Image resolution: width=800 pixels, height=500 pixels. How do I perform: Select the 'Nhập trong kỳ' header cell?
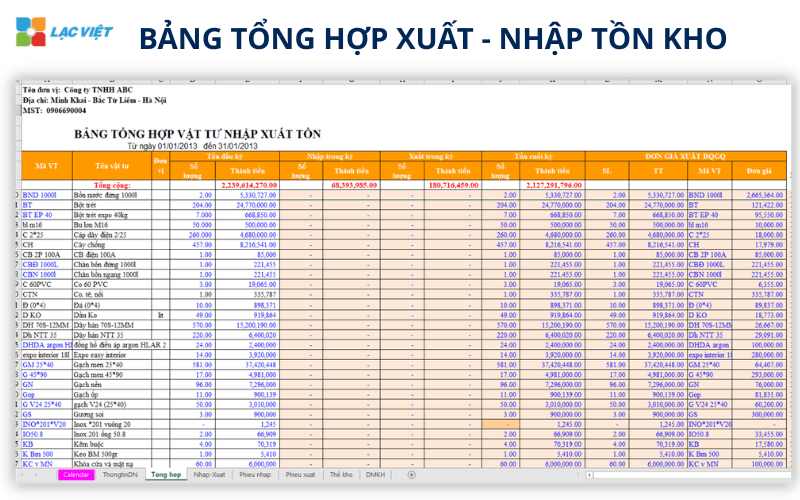click(x=330, y=156)
